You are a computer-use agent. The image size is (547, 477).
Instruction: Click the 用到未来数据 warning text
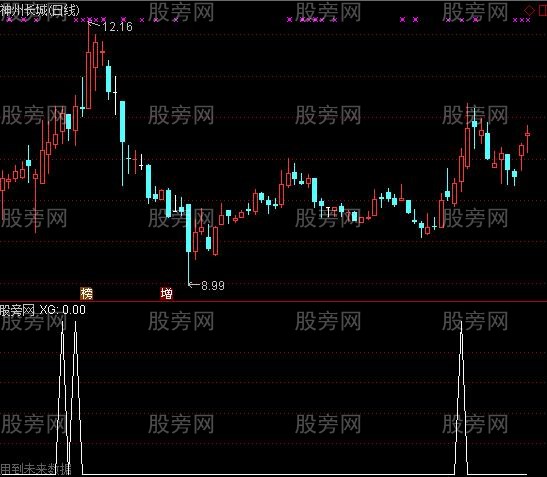[x=35, y=469]
